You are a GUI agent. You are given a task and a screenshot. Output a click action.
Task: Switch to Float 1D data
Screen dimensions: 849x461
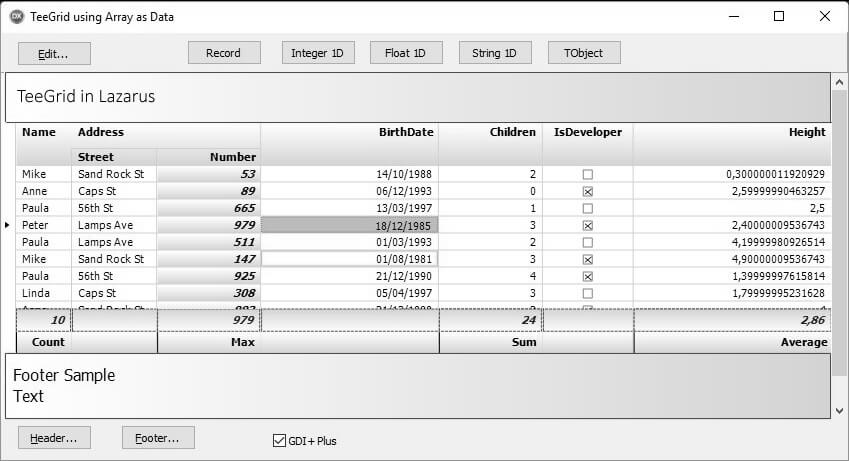click(406, 53)
